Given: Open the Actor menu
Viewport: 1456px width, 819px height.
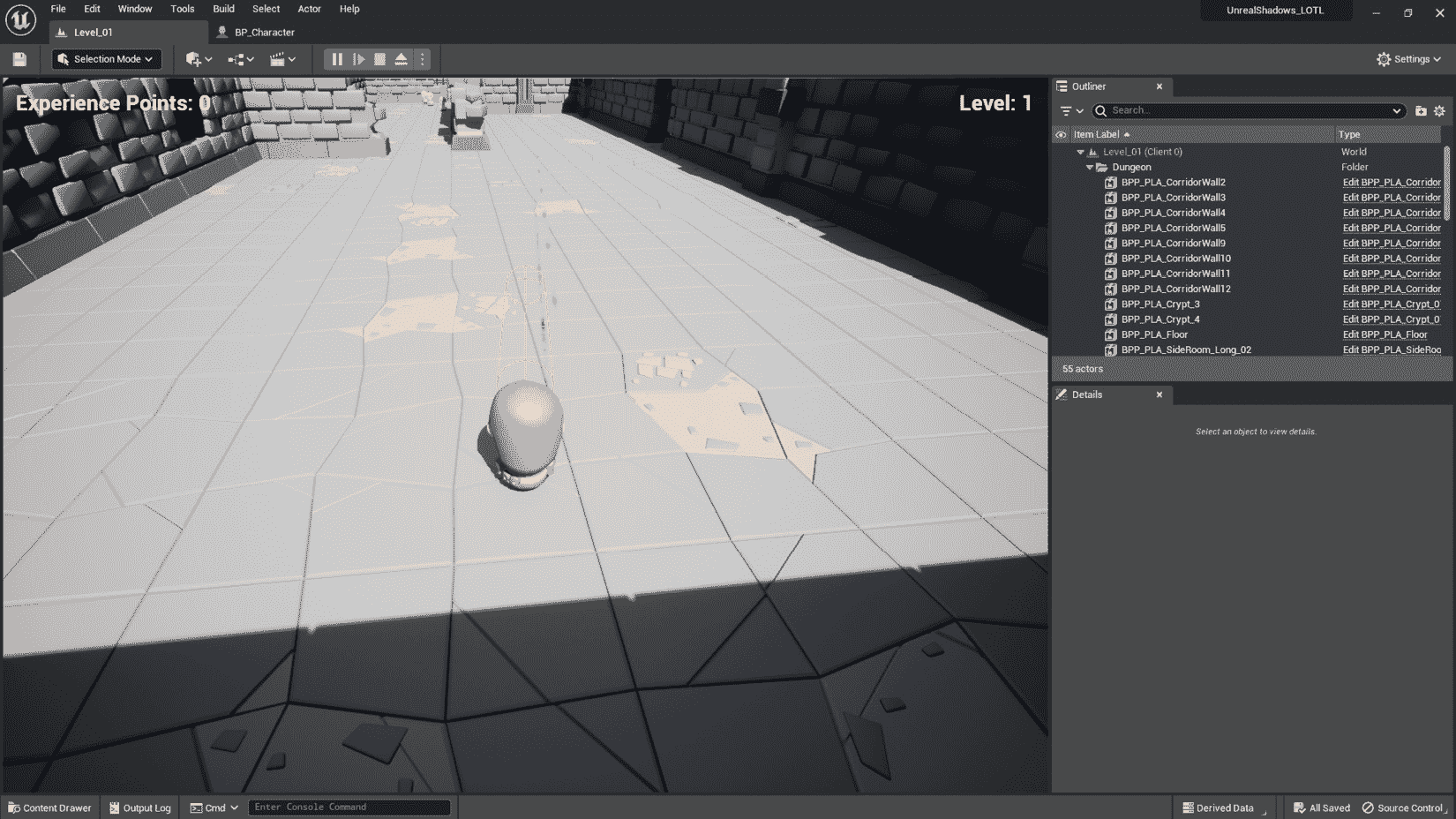Looking at the screenshot, I should pyautogui.click(x=309, y=9).
